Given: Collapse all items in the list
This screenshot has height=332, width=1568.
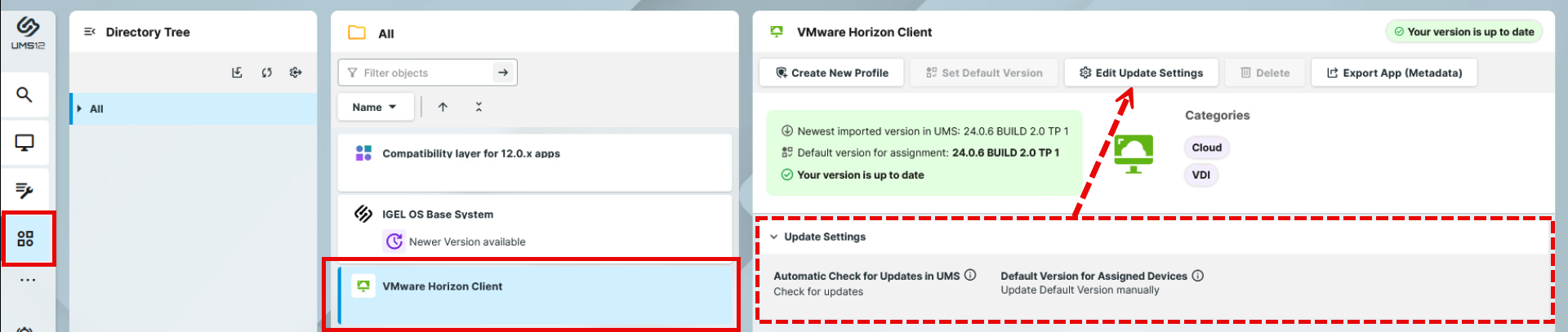Looking at the screenshot, I should click(x=479, y=107).
